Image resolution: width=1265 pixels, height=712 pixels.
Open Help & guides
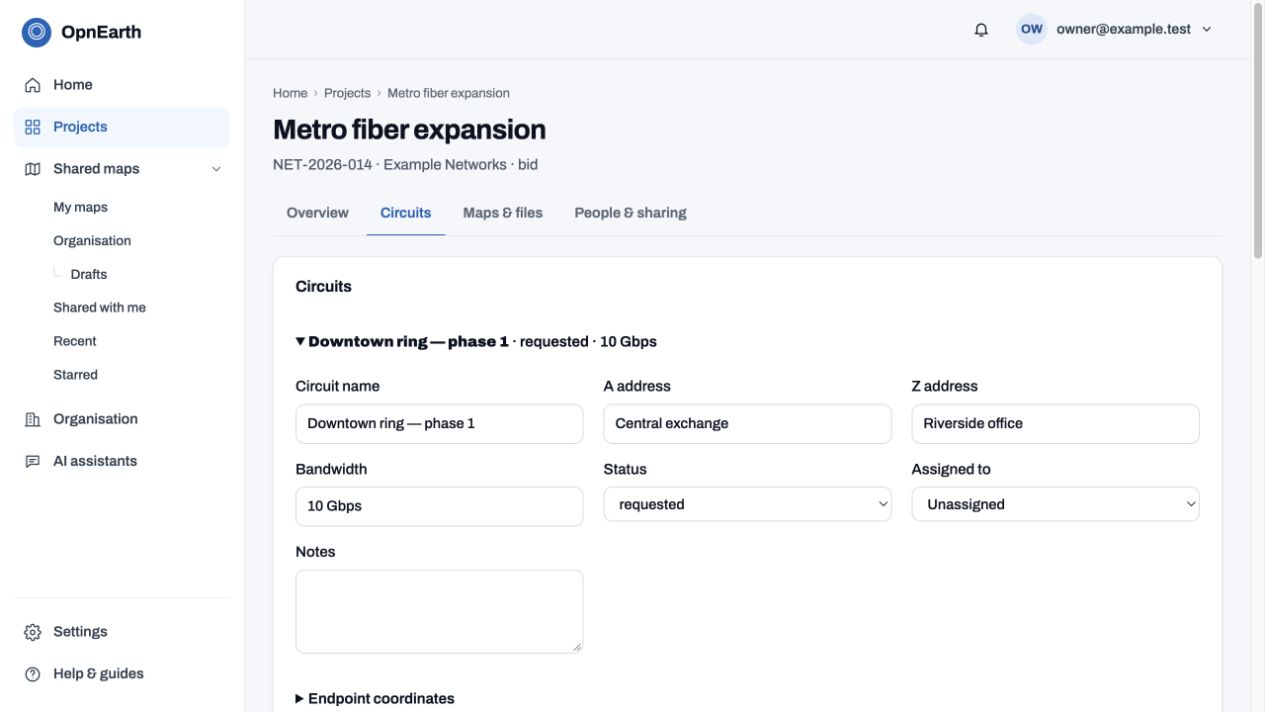tap(122, 674)
